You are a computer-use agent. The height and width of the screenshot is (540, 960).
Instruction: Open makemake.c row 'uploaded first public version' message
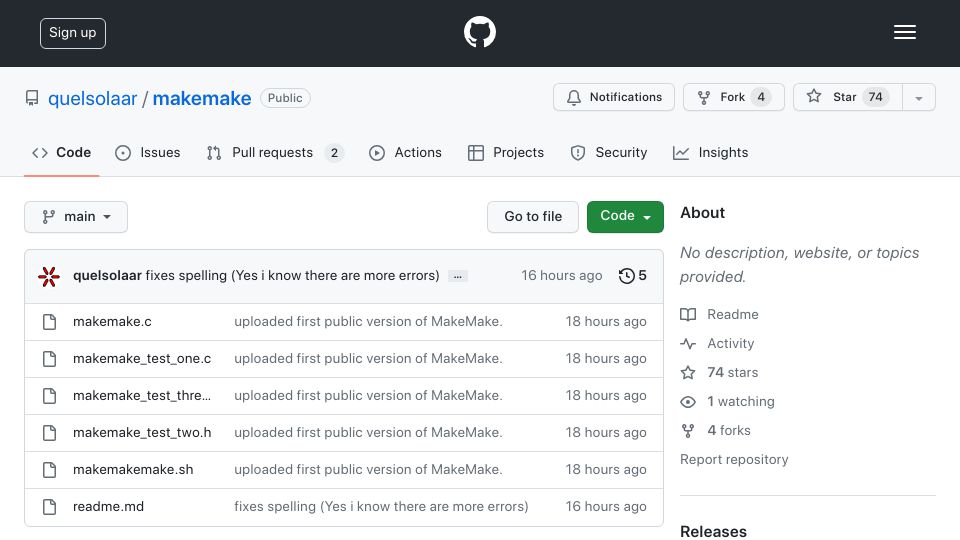pyautogui.click(x=368, y=321)
